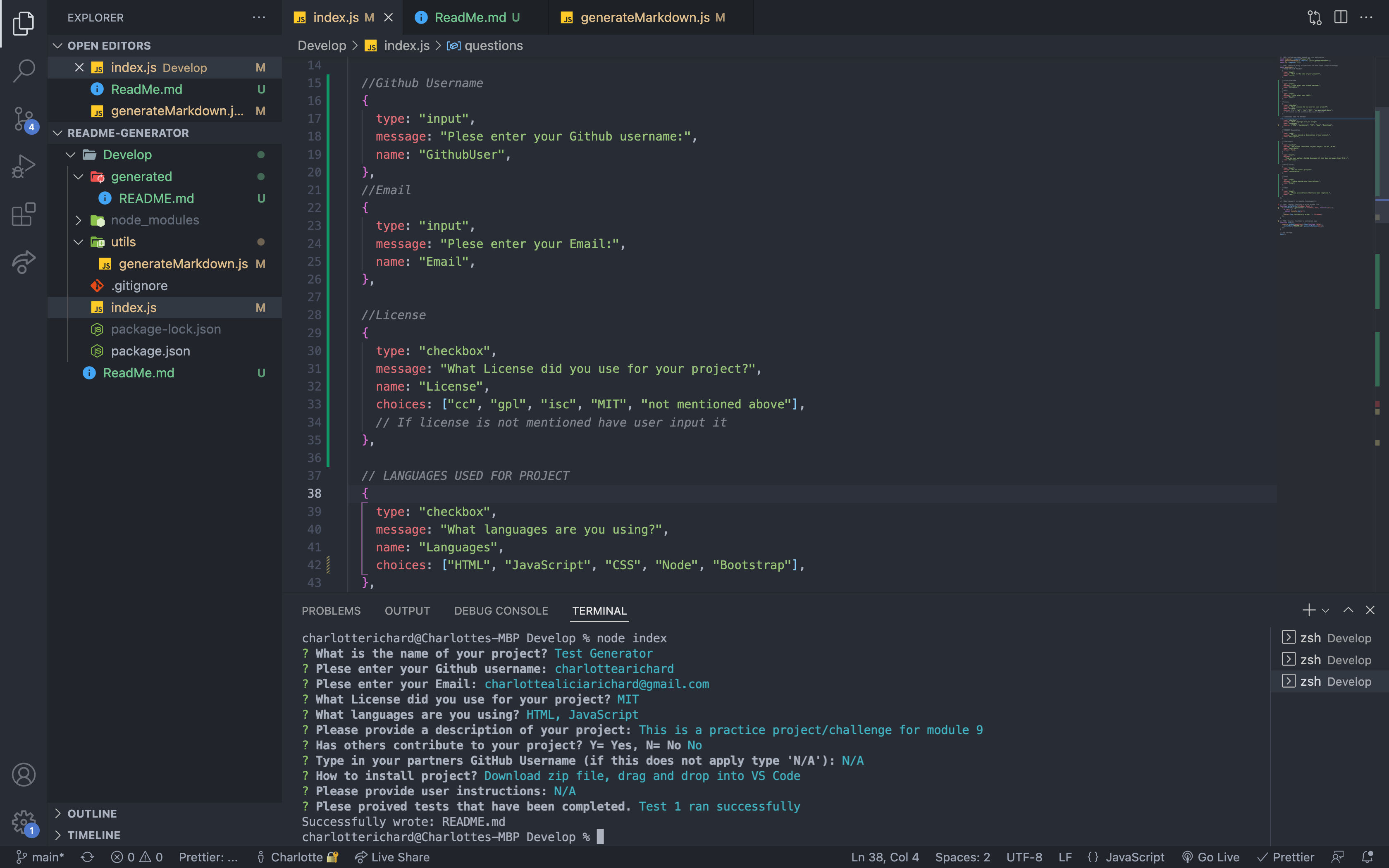Screen dimensions: 1389x868
Task: Open the Explorer view in the activity bar
Action: click(x=24, y=24)
